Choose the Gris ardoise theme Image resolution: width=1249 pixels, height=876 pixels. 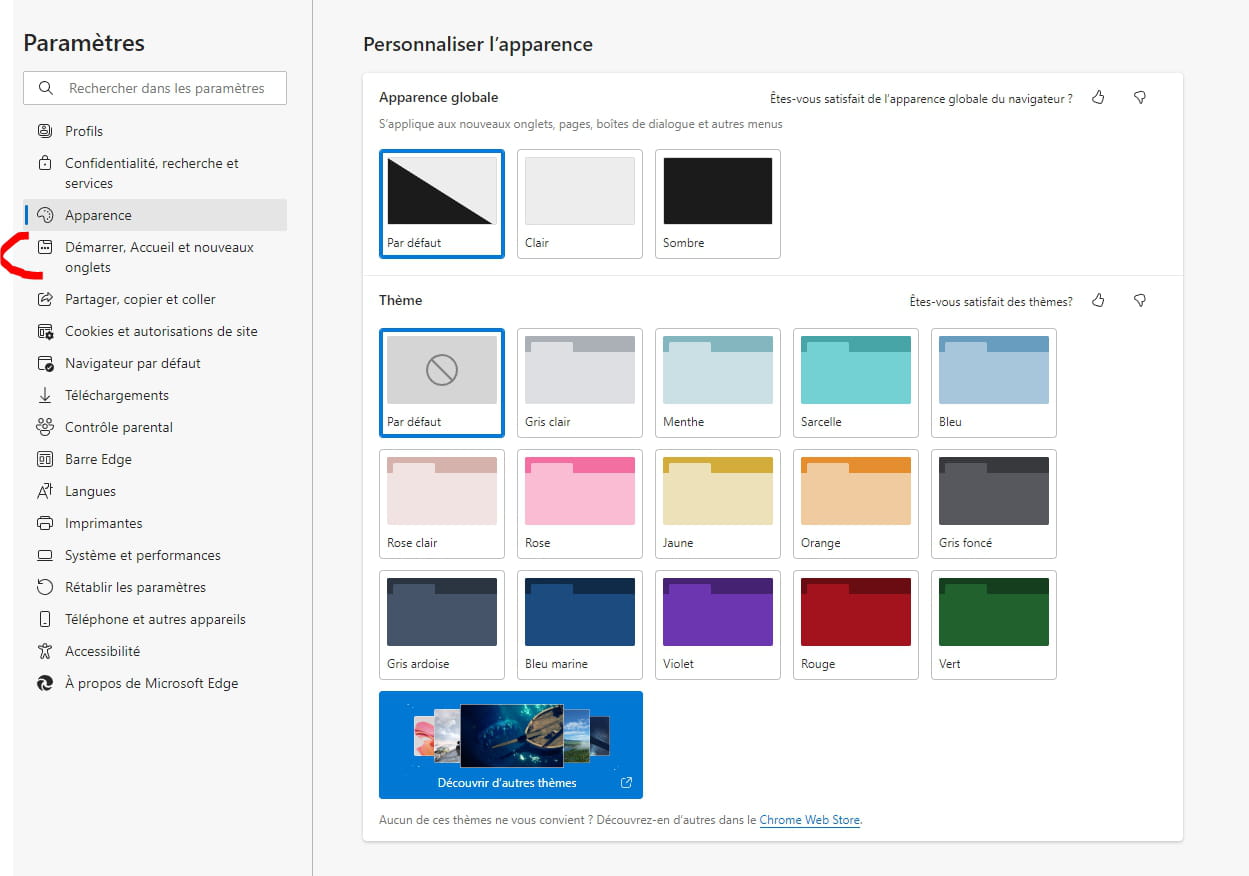point(442,625)
